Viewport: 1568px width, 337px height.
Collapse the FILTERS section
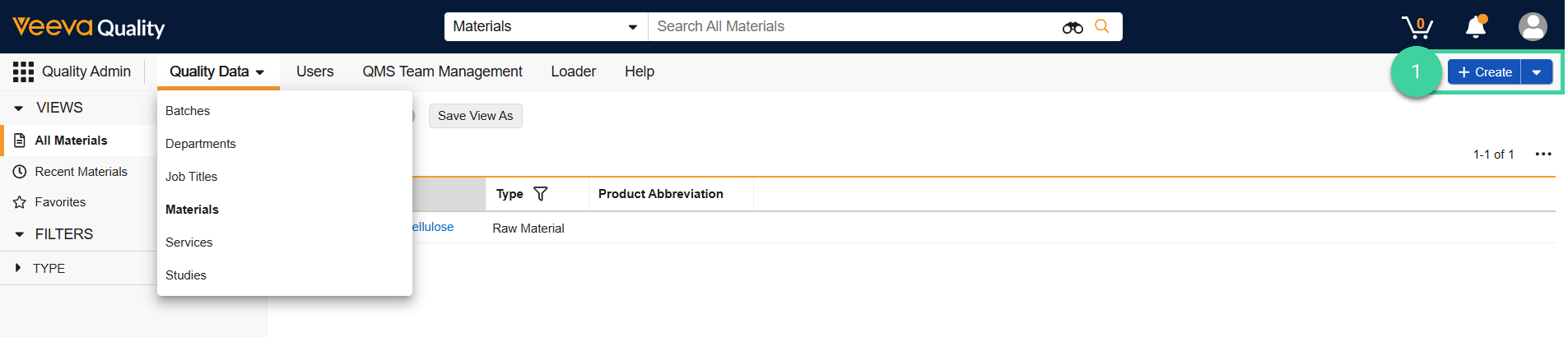pos(19,234)
